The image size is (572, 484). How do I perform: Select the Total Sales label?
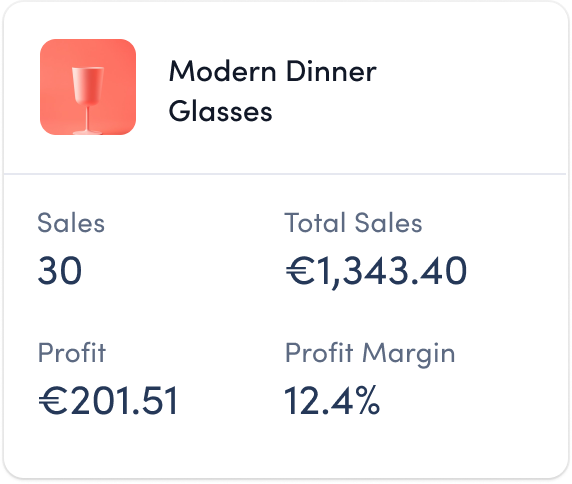(x=353, y=222)
